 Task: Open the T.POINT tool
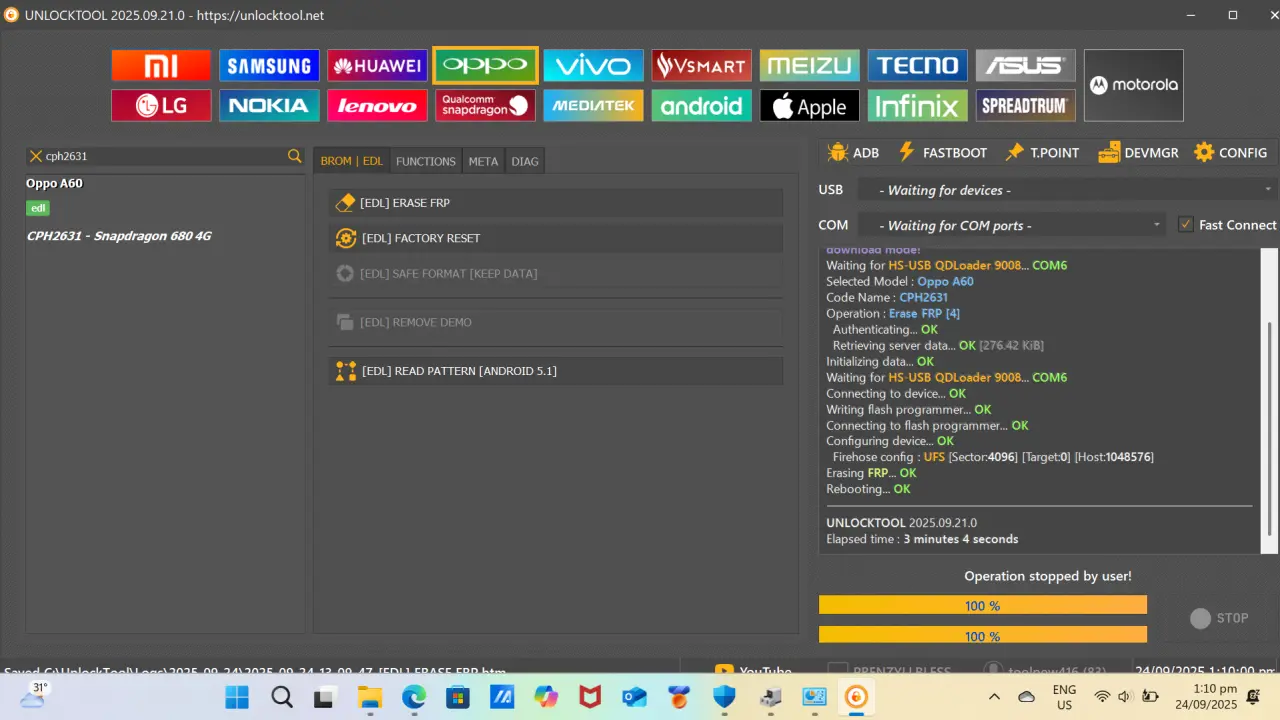[1042, 153]
